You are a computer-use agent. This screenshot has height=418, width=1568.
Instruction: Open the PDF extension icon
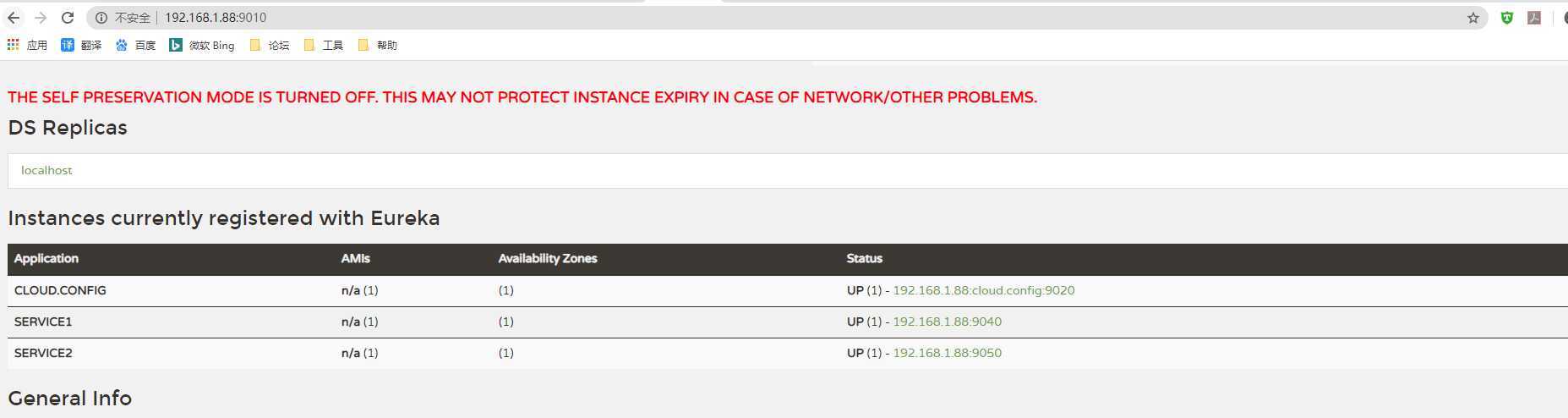1534,18
